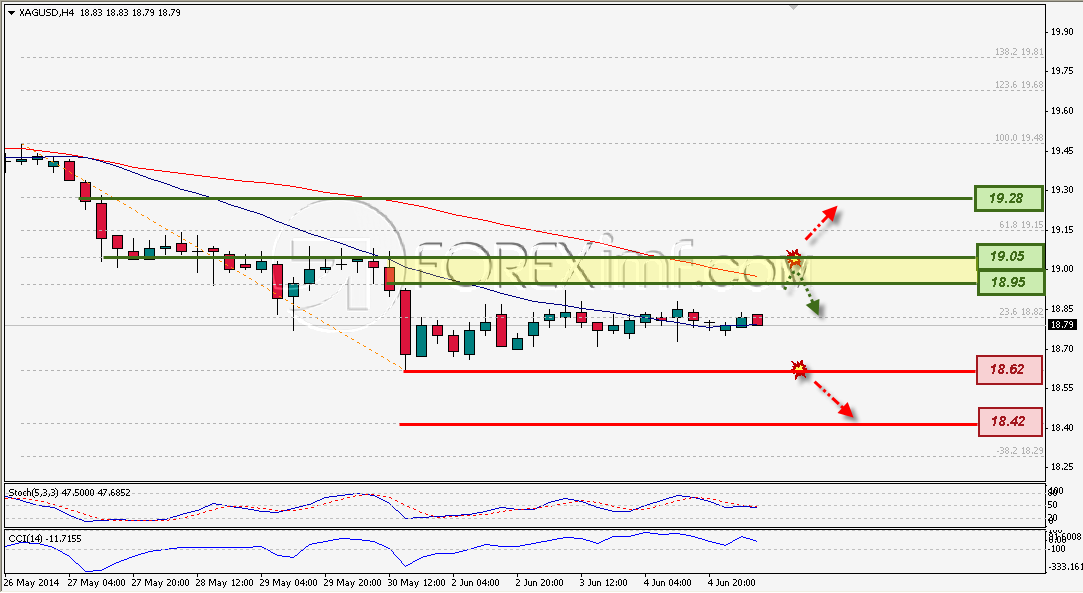Click the 19.28 resistance level label
The height and width of the screenshot is (593, 1083).
[1008, 199]
